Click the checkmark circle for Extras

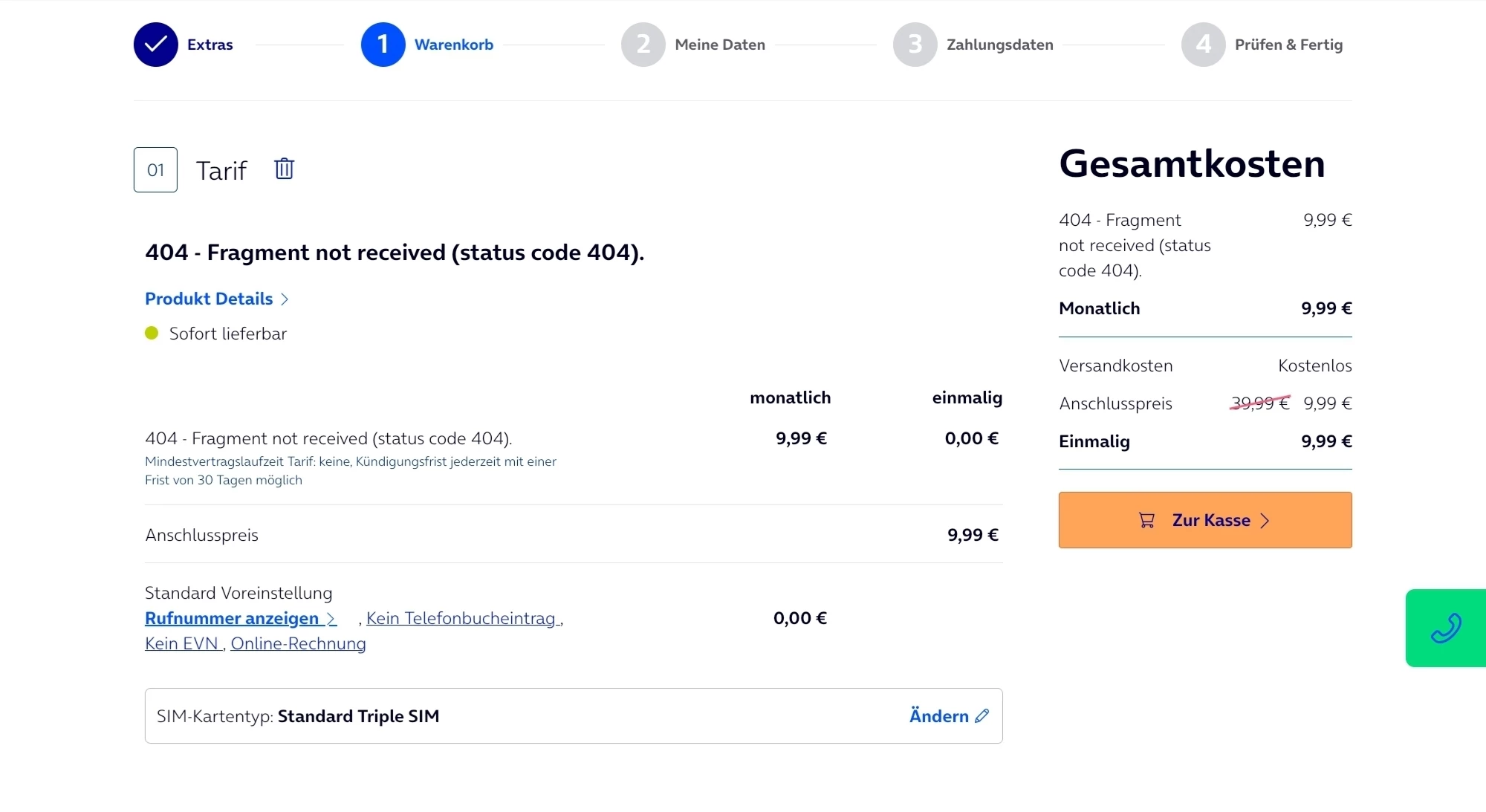(x=156, y=45)
